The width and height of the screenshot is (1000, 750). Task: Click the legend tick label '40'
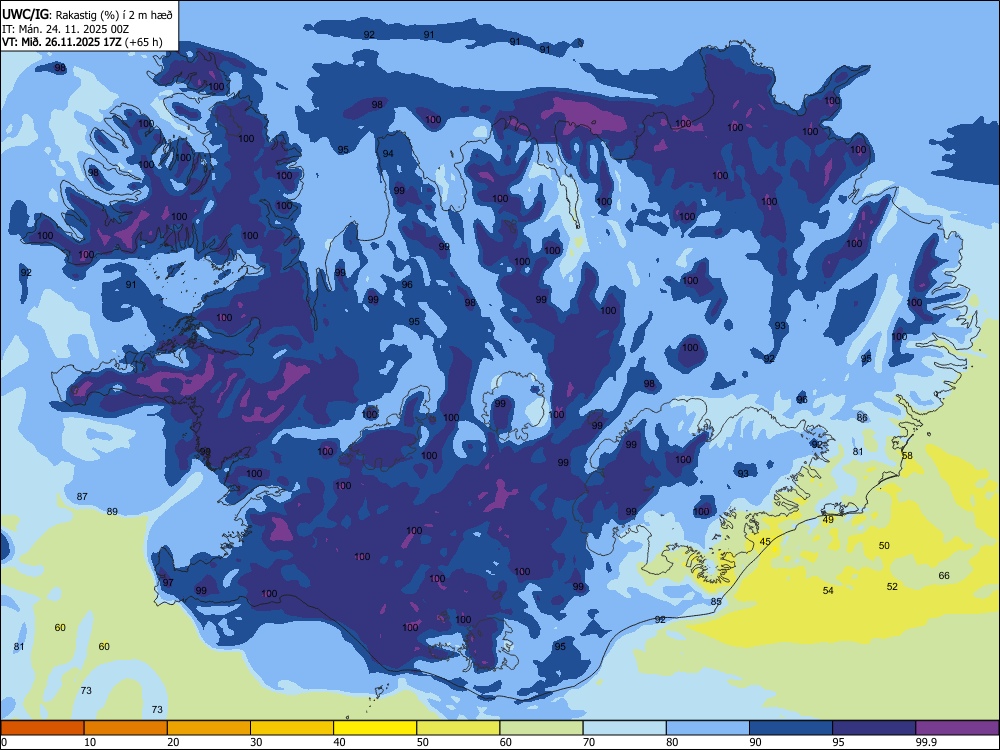(339, 742)
